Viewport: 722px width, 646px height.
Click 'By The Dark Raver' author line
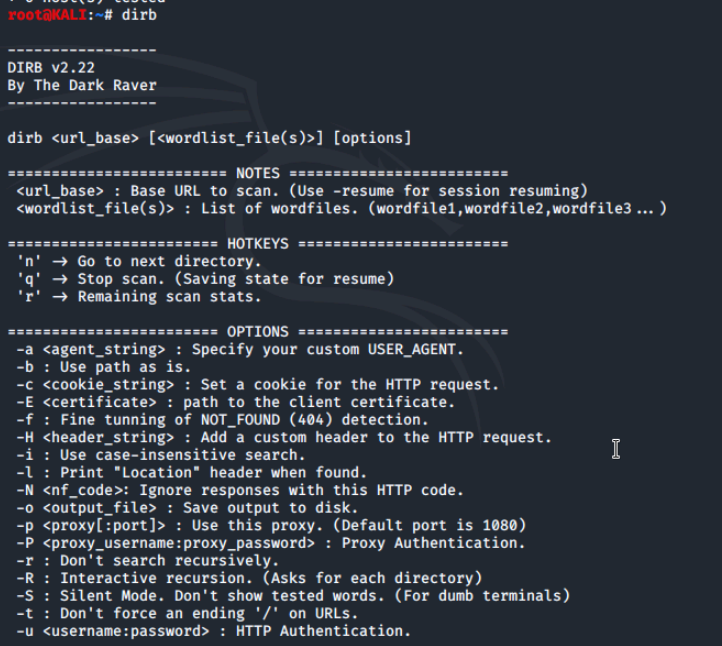(82, 85)
